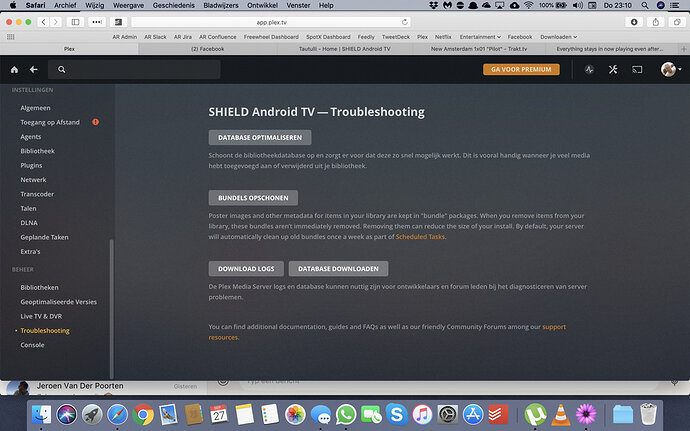Image resolution: width=690 pixels, height=431 pixels.
Task: Open Skype from the dock
Action: [397, 415]
